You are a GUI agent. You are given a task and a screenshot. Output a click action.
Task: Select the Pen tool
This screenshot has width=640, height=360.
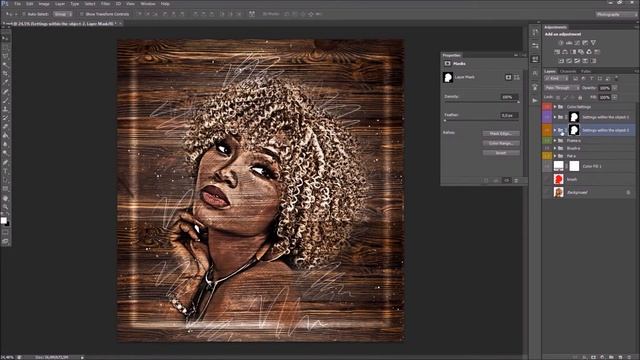pos(5,162)
